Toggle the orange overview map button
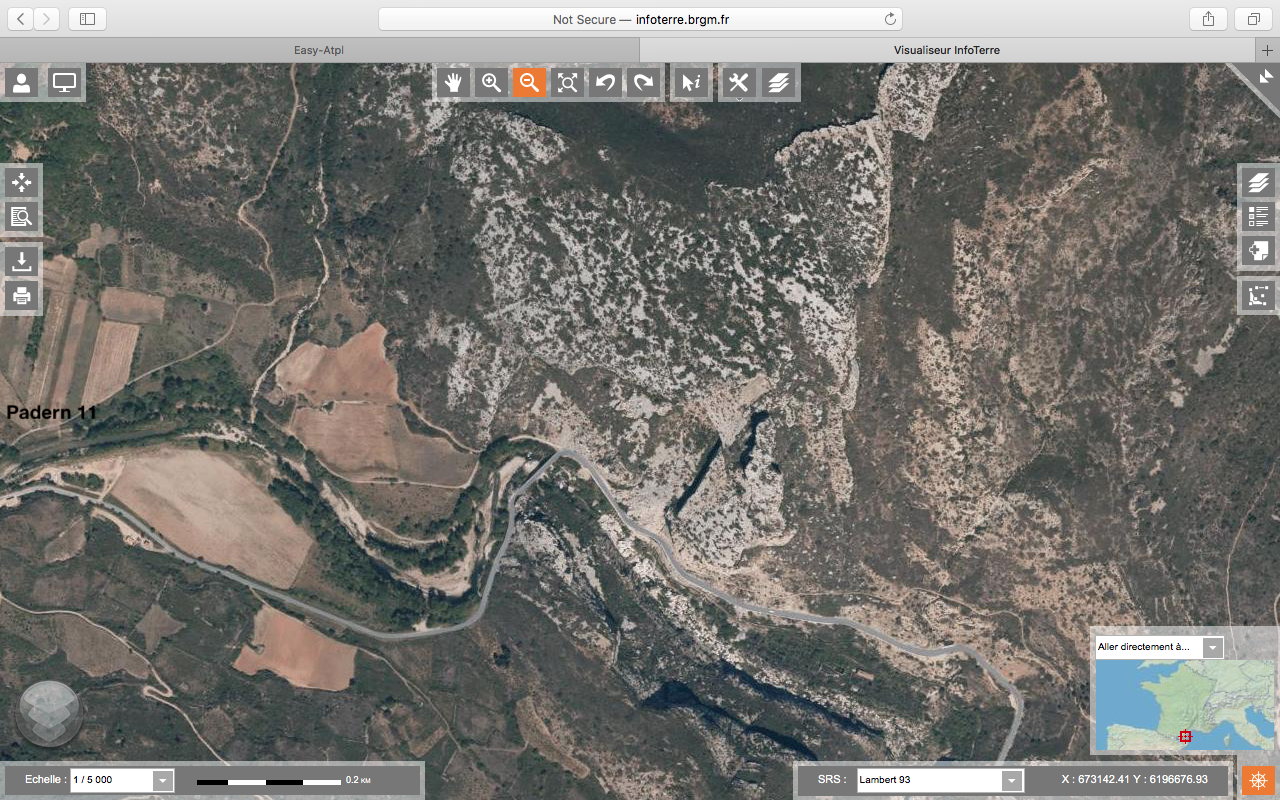 (1258, 780)
